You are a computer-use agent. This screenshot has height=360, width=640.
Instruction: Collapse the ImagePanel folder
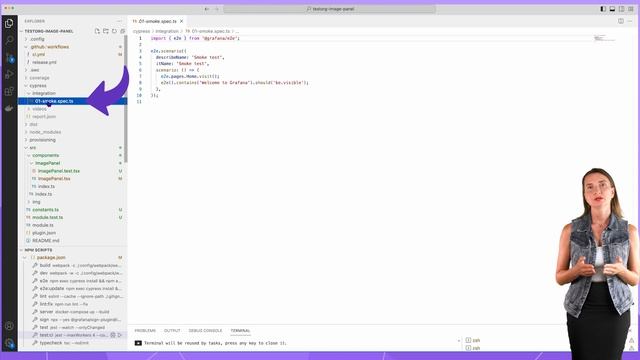click(31, 163)
